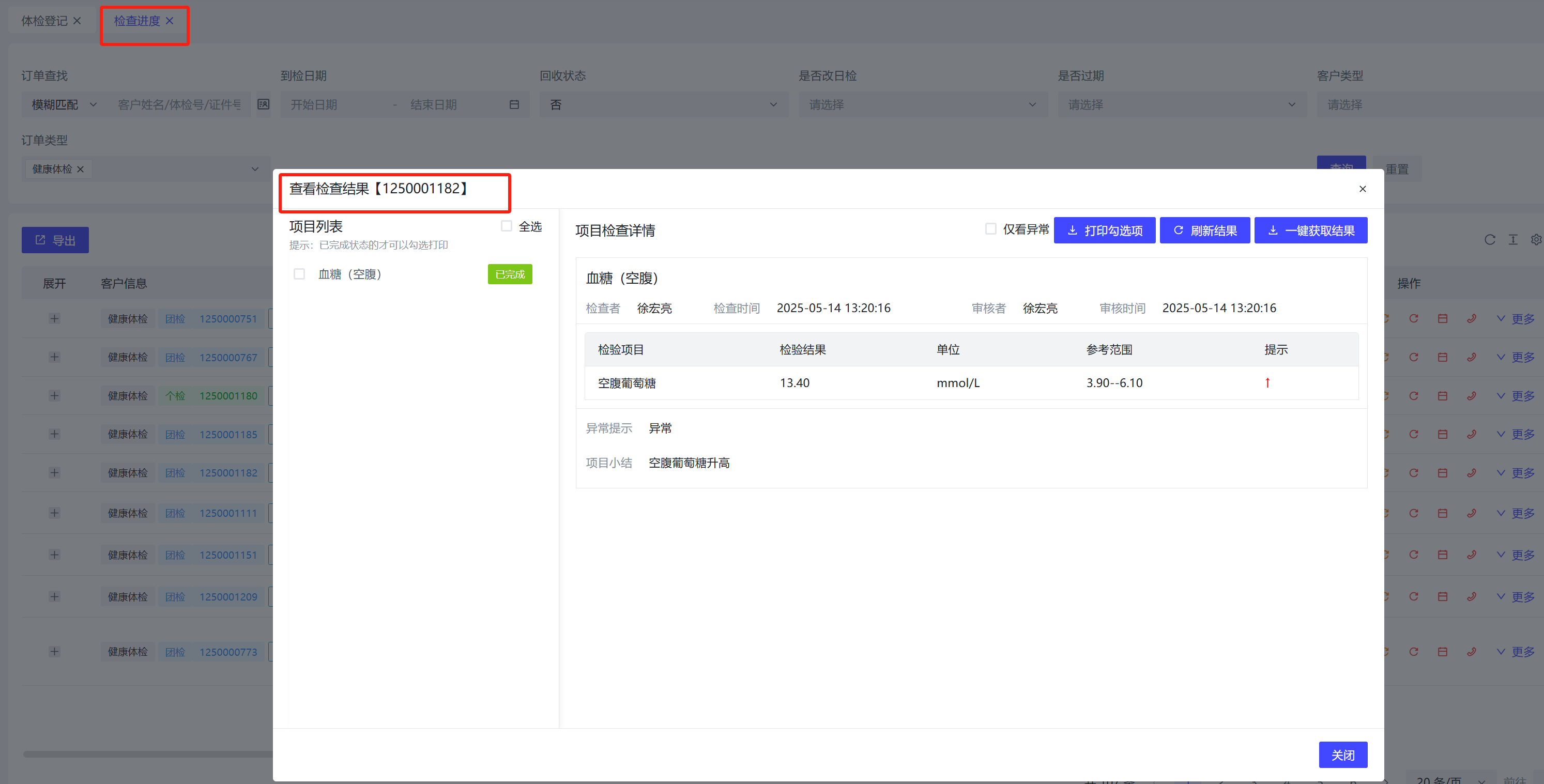Refresh the table with the toolbar reload icon
Viewport: 1544px width, 784px height.
coord(1489,240)
